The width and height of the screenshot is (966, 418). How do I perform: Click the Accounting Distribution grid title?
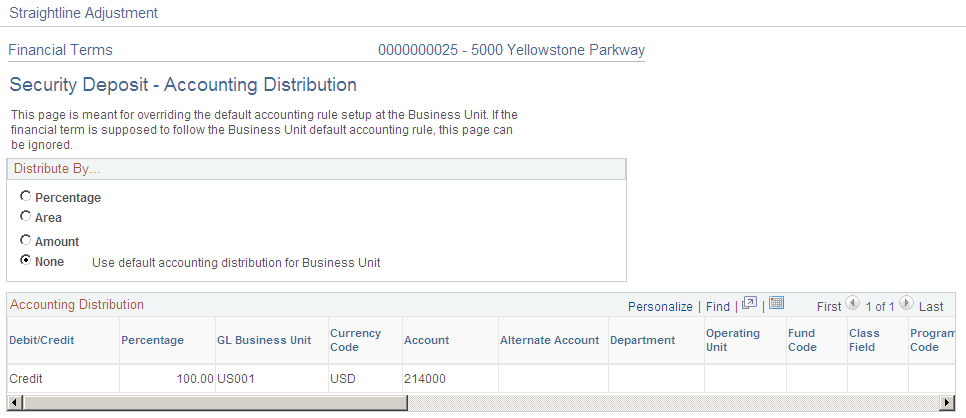tap(77, 305)
